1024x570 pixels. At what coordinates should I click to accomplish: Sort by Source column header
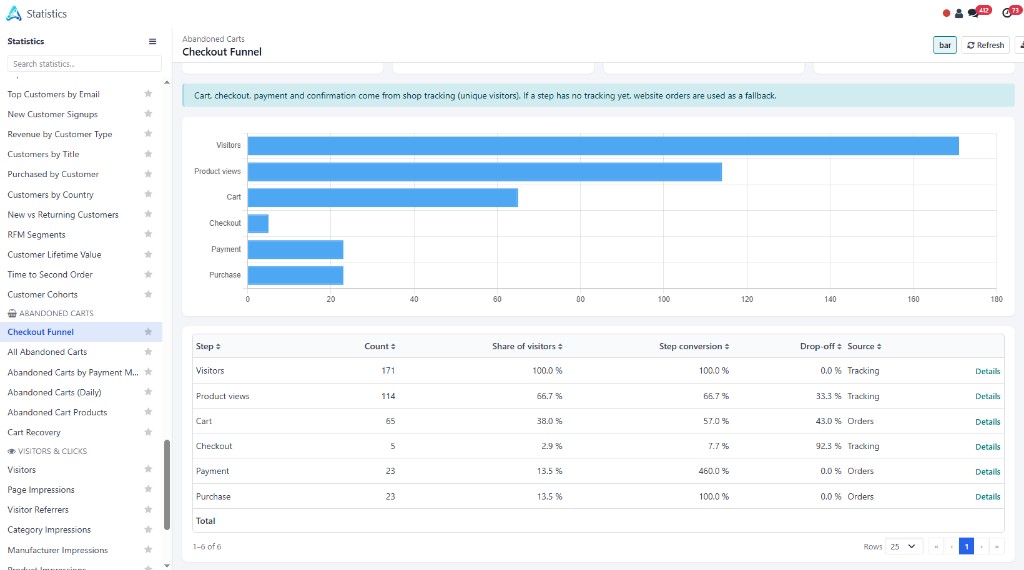[x=864, y=346]
